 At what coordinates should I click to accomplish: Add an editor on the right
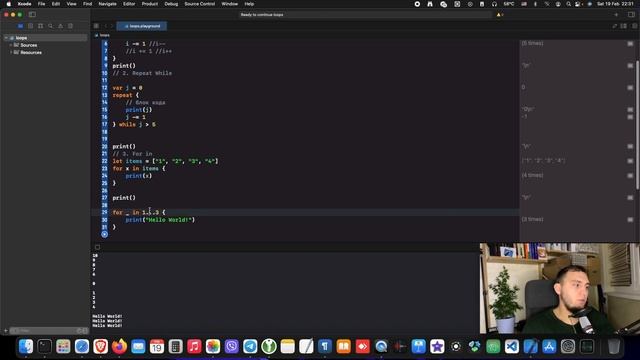pos(634,26)
